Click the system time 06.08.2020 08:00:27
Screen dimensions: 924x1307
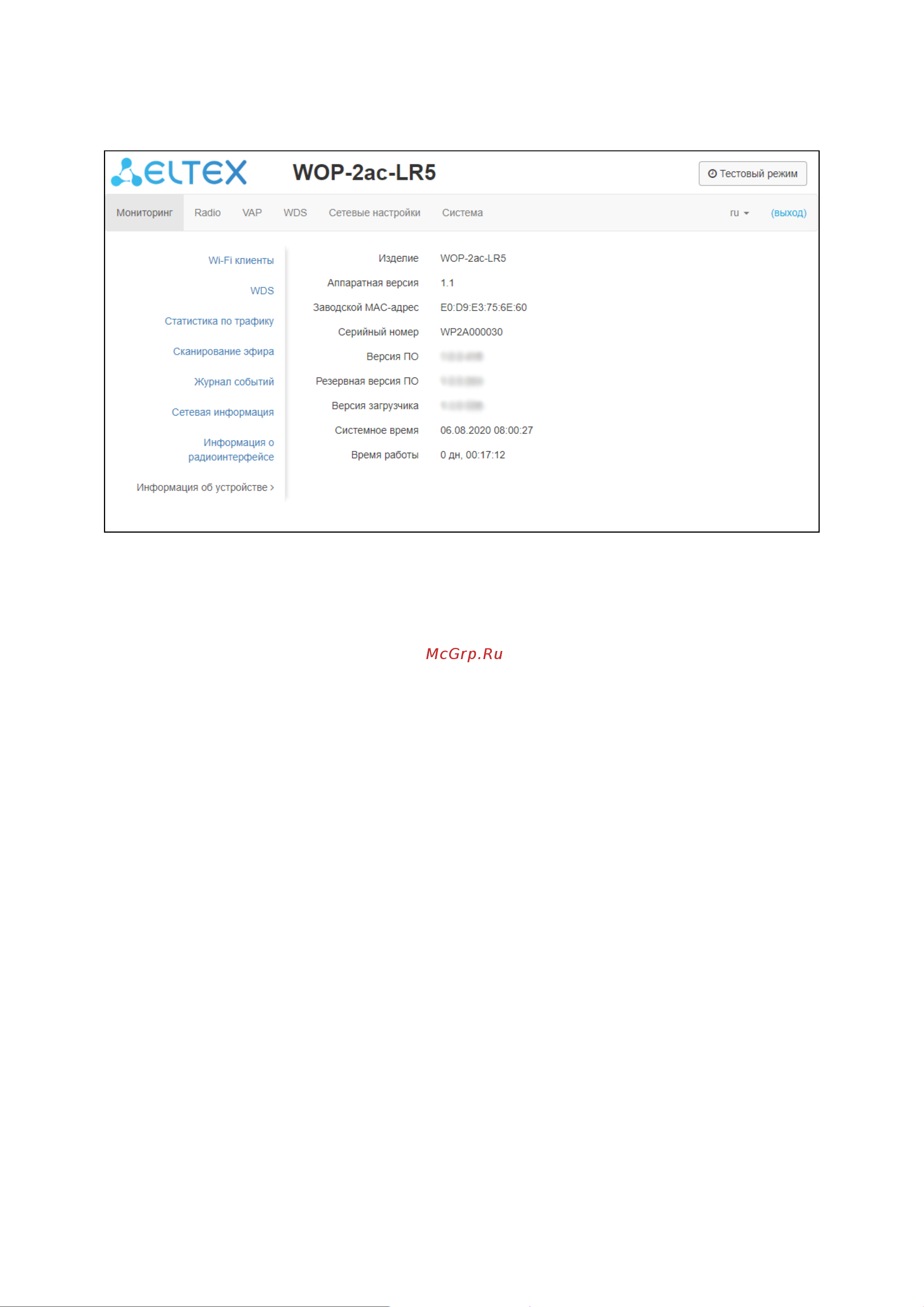(x=487, y=430)
